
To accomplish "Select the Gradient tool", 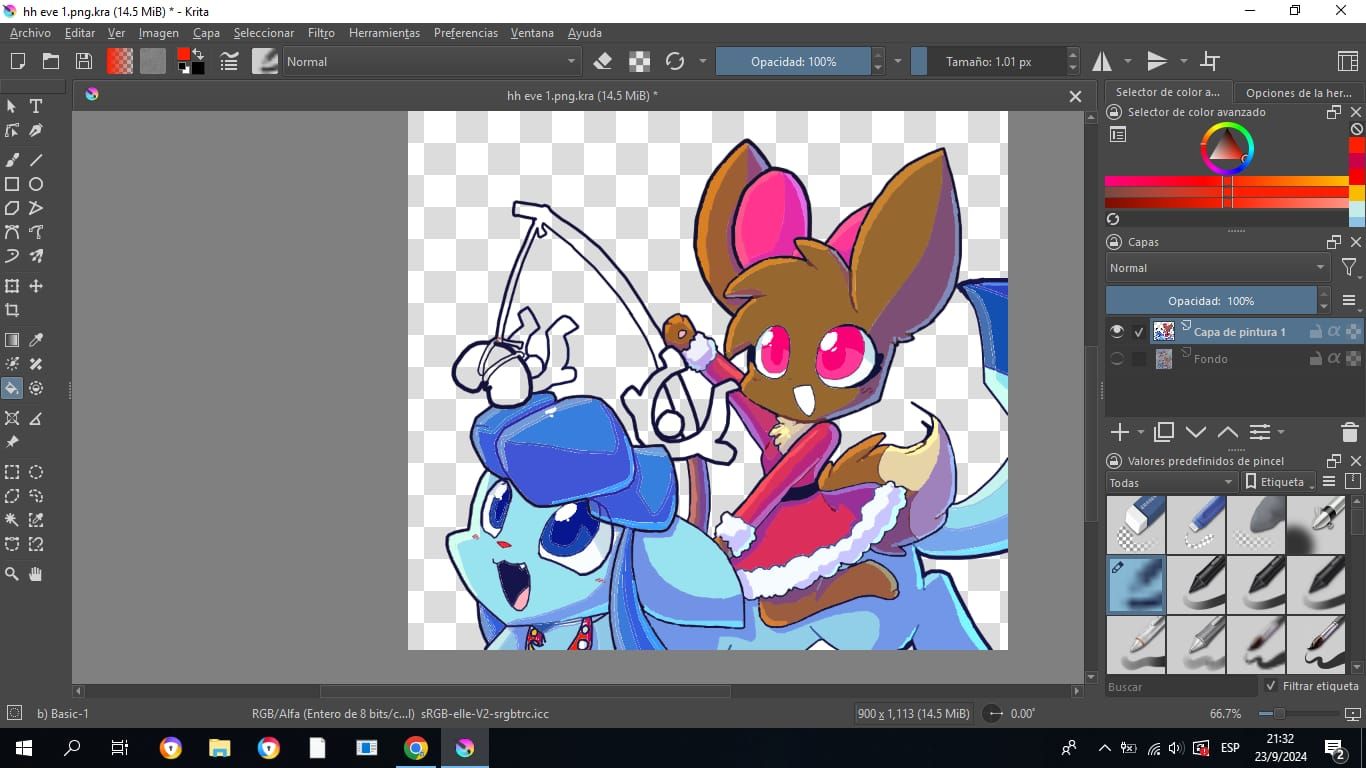I will point(12,339).
